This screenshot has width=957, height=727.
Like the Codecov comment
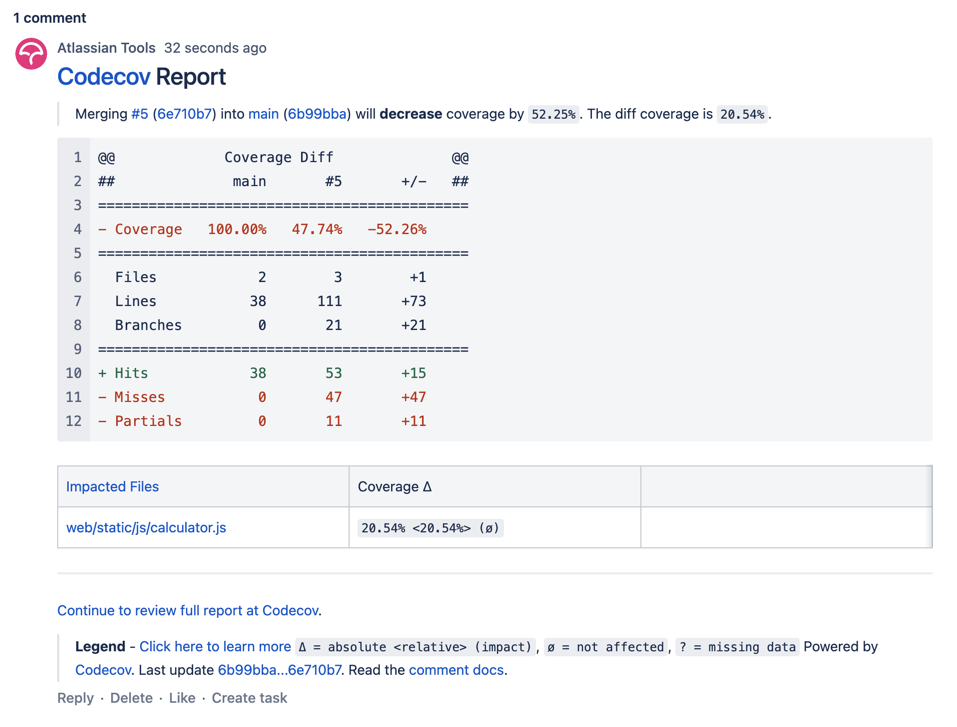coord(182,698)
